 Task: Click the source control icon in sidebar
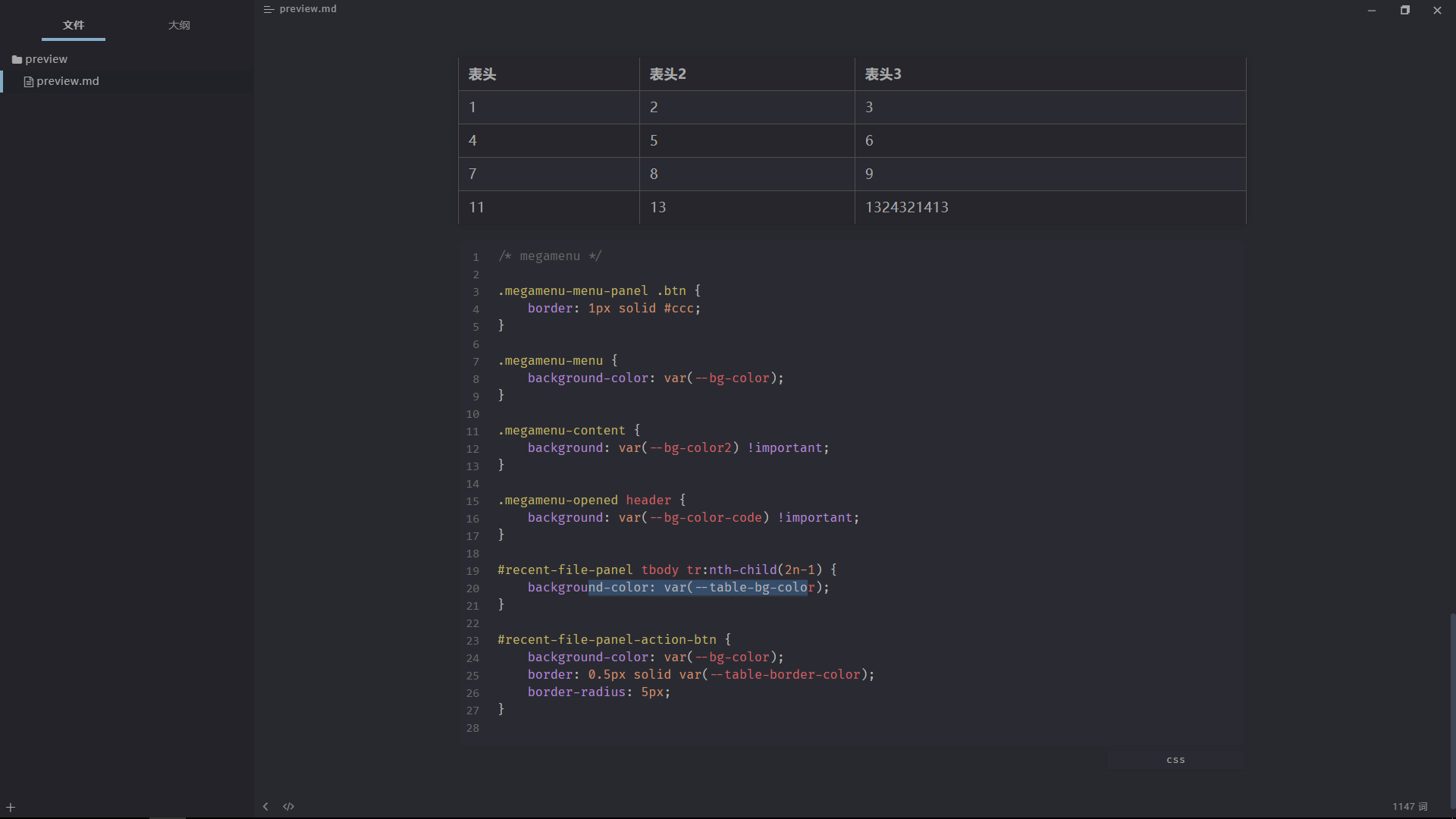click(x=288, y=807)
